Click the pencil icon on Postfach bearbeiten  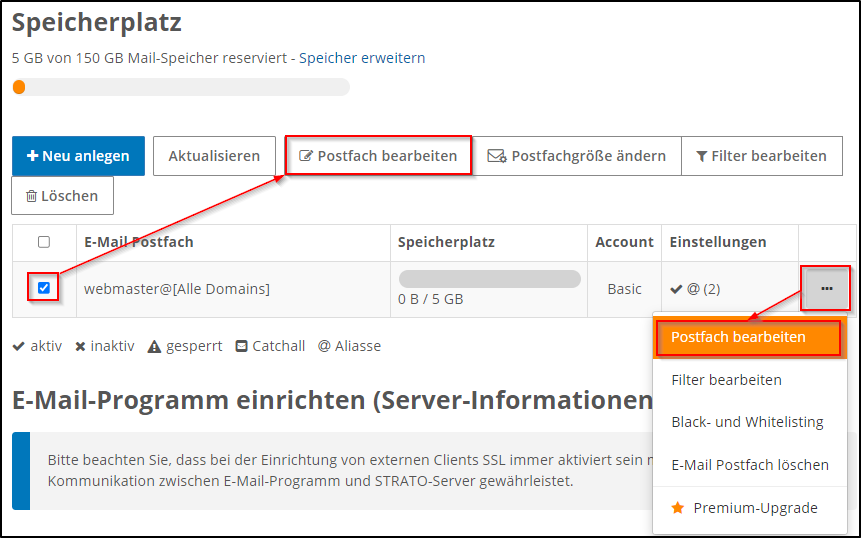point(306,156)
